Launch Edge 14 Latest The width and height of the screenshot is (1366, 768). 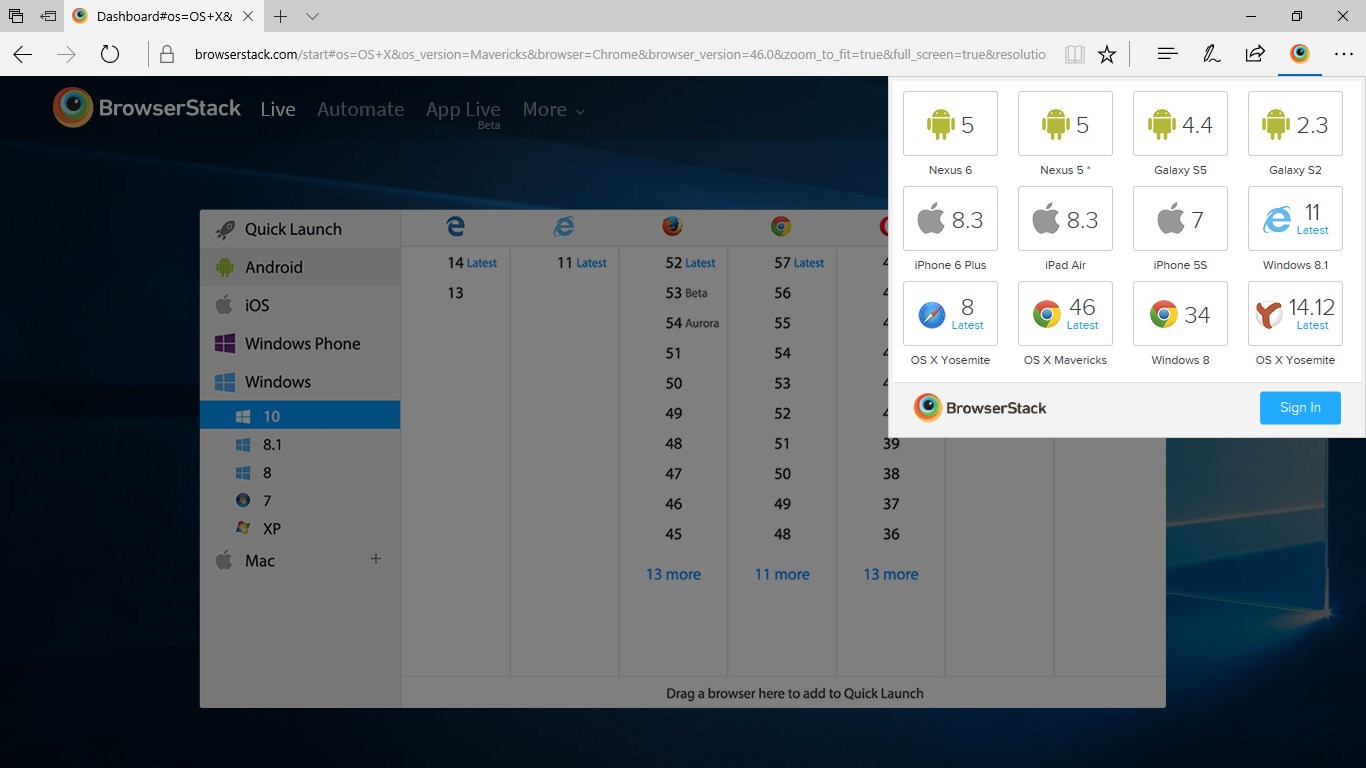point(472,263)
